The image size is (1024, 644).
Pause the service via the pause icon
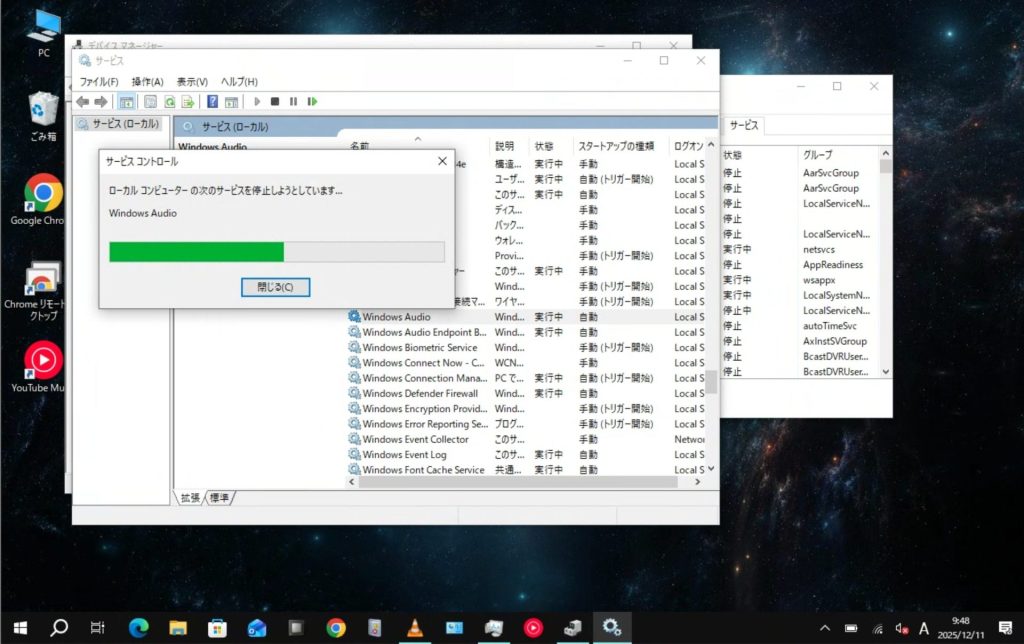coord(292,101)
